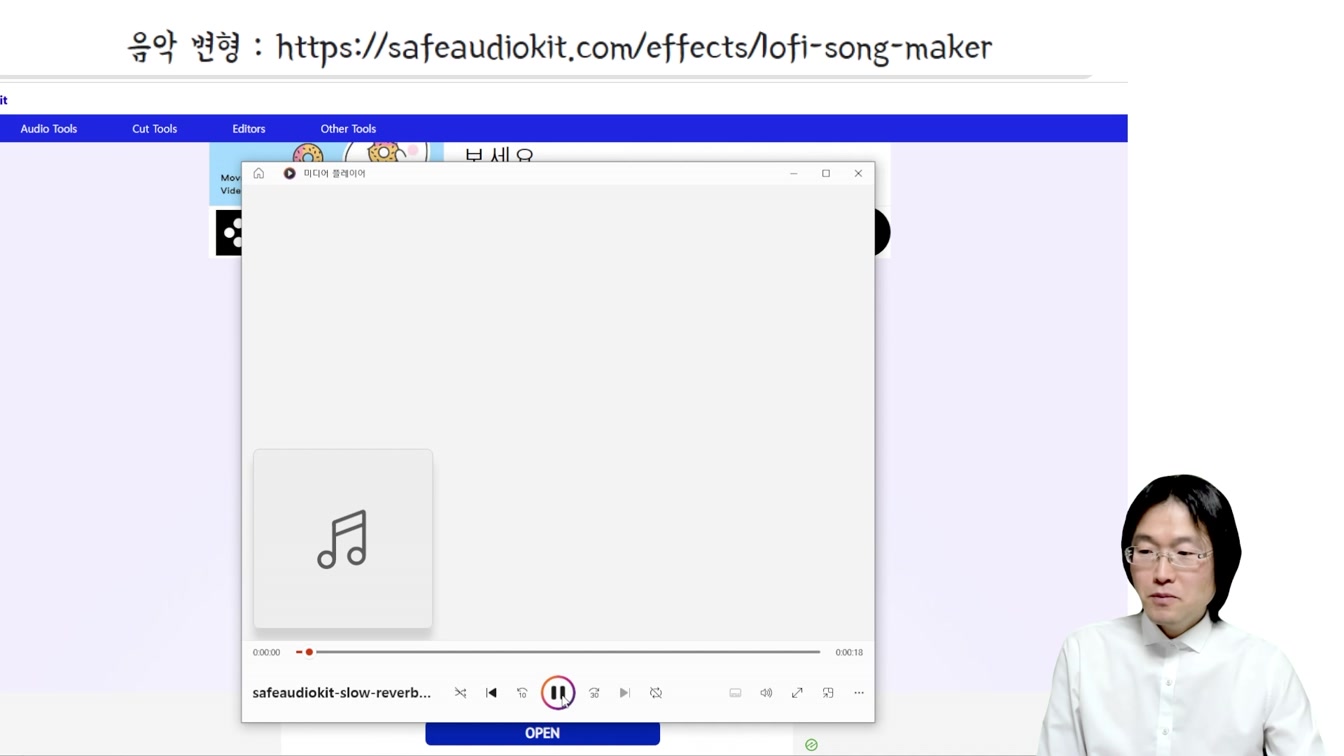Click the total duration 0:00:18
Screen dimensions: 1344x756
click(x=849, y=652)
